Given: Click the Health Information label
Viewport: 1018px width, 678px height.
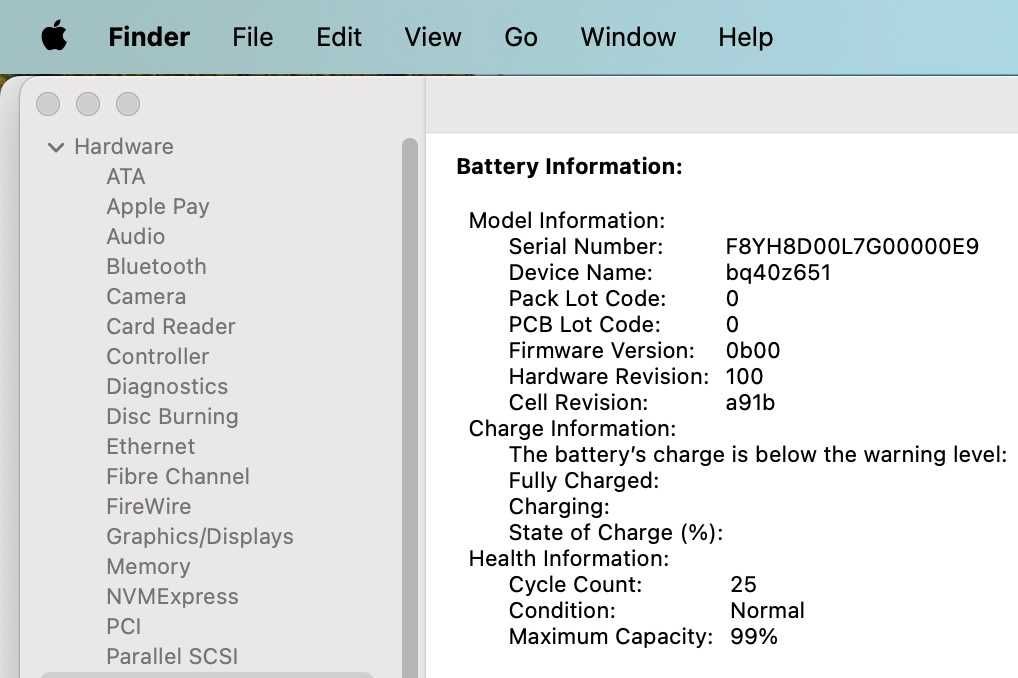Looking at the screenshot, I should pyautogui.click(x=569, y=558).
